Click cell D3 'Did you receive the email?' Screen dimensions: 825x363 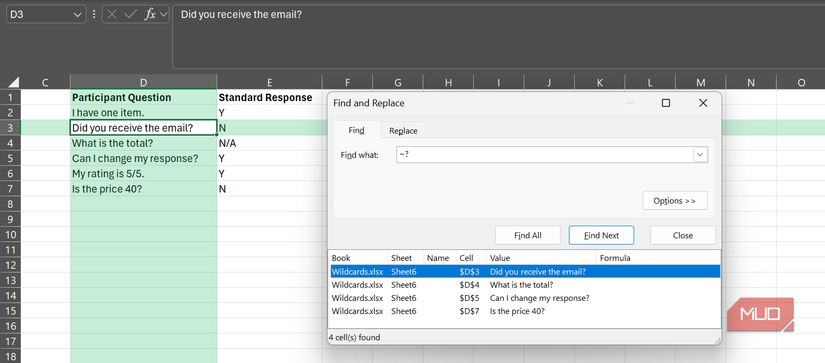[x=143, y=128]
